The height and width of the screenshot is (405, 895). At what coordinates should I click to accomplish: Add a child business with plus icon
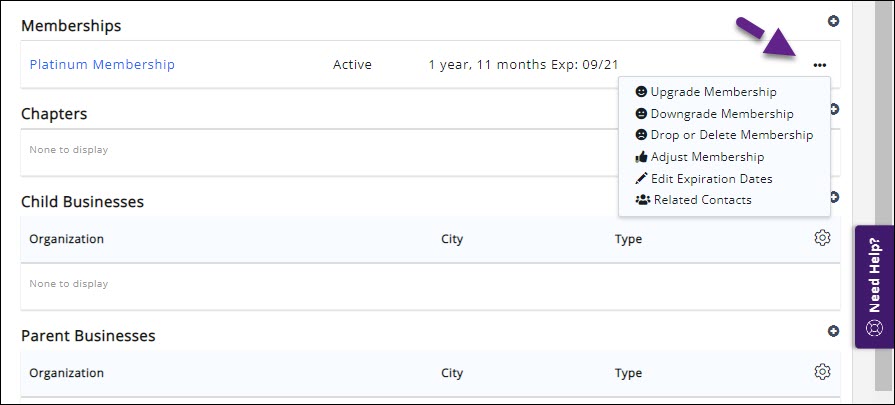[x=833, y=197]
